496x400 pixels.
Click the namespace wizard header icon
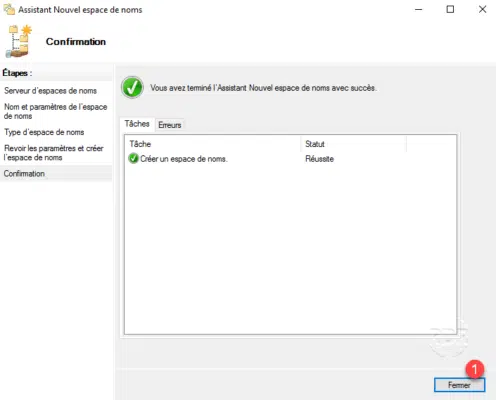point(19,41)
